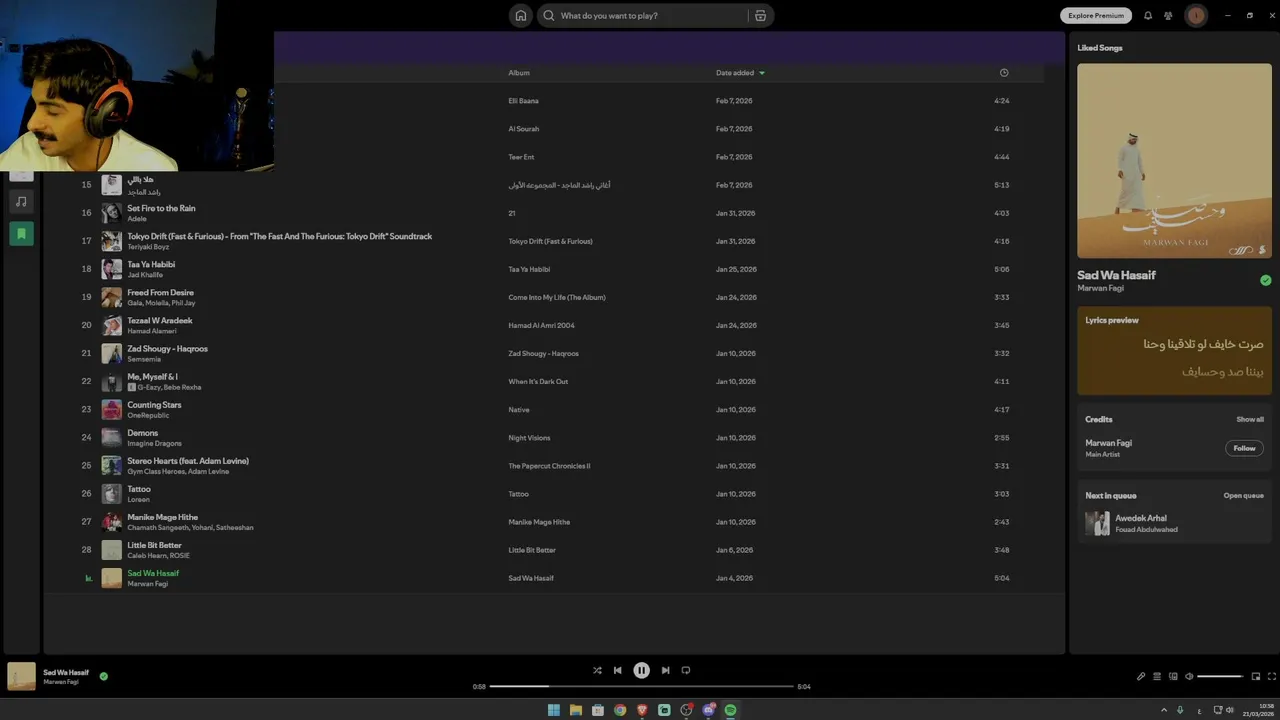
Task: Open the Friend Activity icon
Action: coord(1168,16)
